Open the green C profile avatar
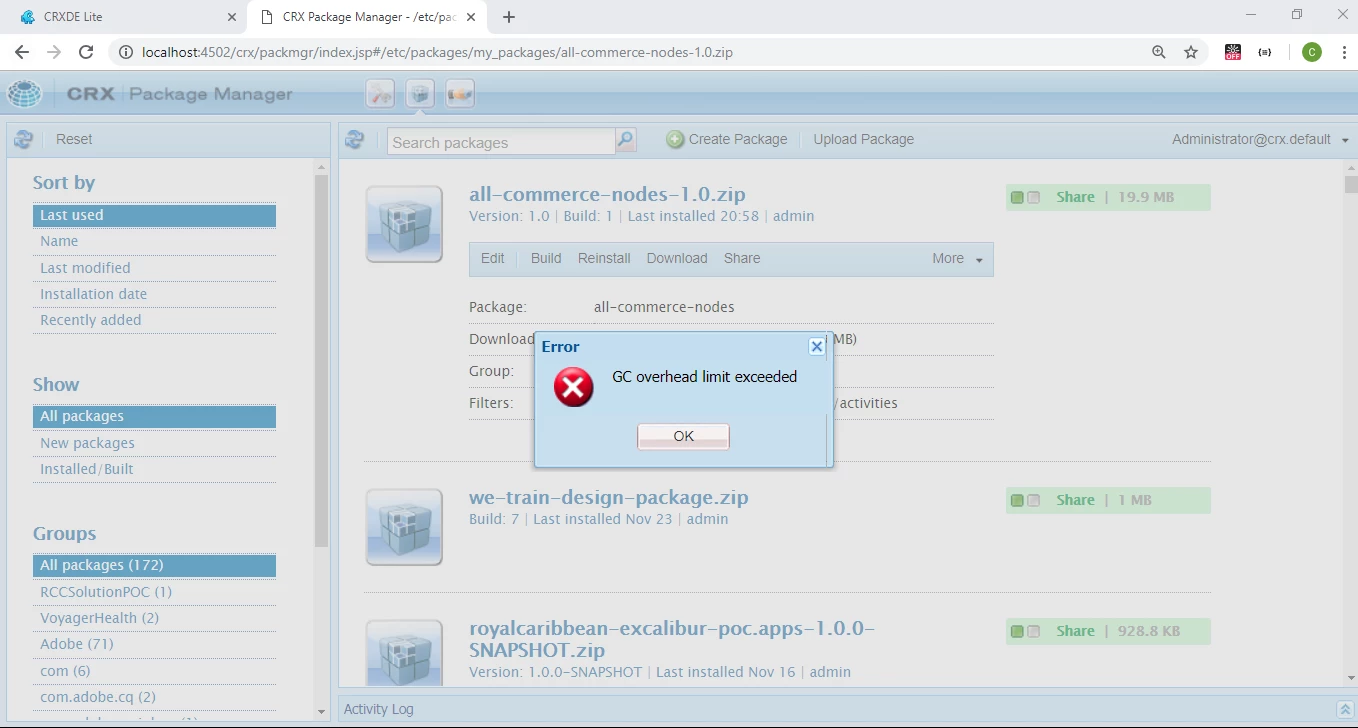Image resolution: width=1358 pixels, height=728 pixels. 1312,52
